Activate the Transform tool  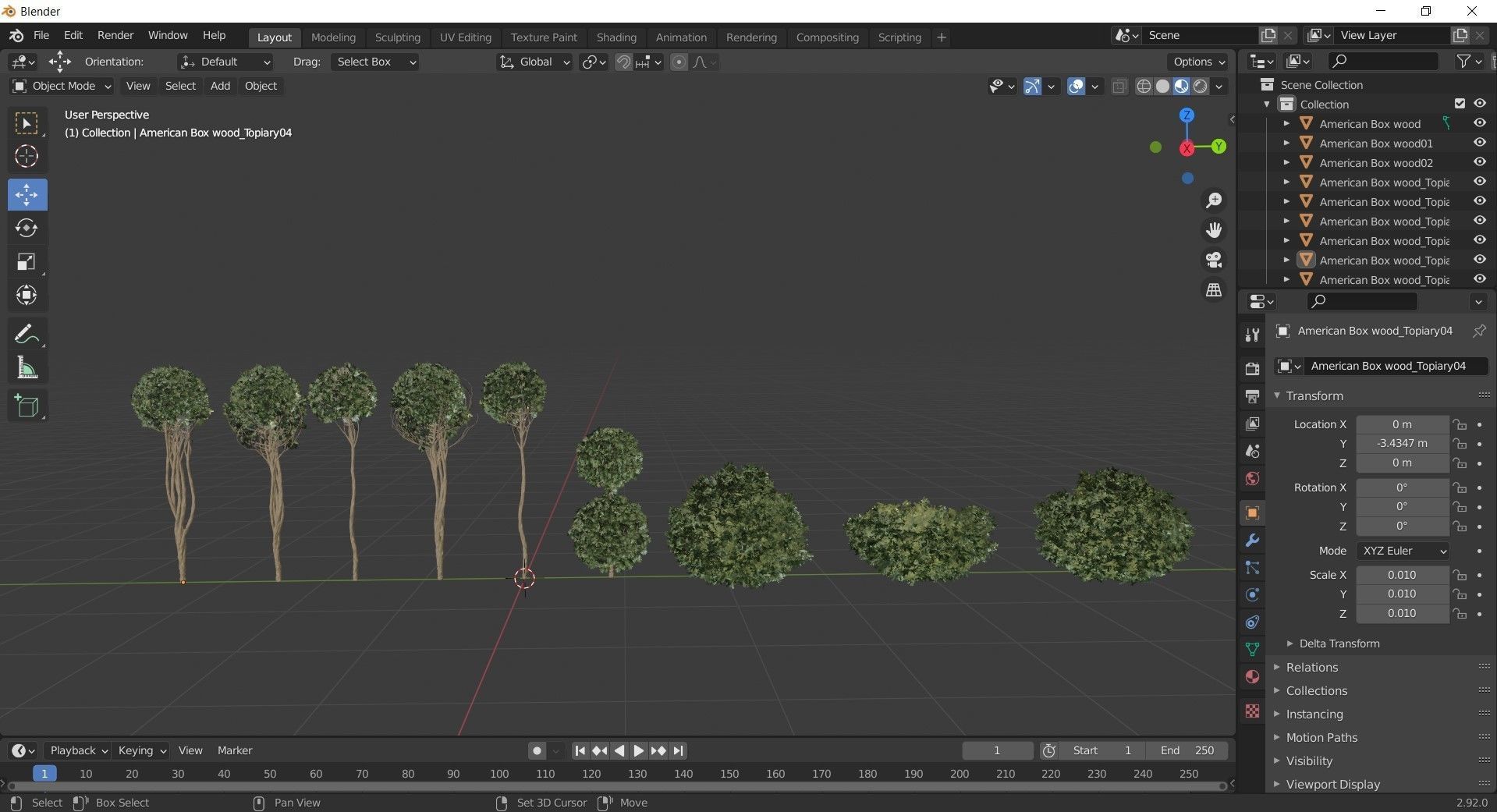click(27, 295)
